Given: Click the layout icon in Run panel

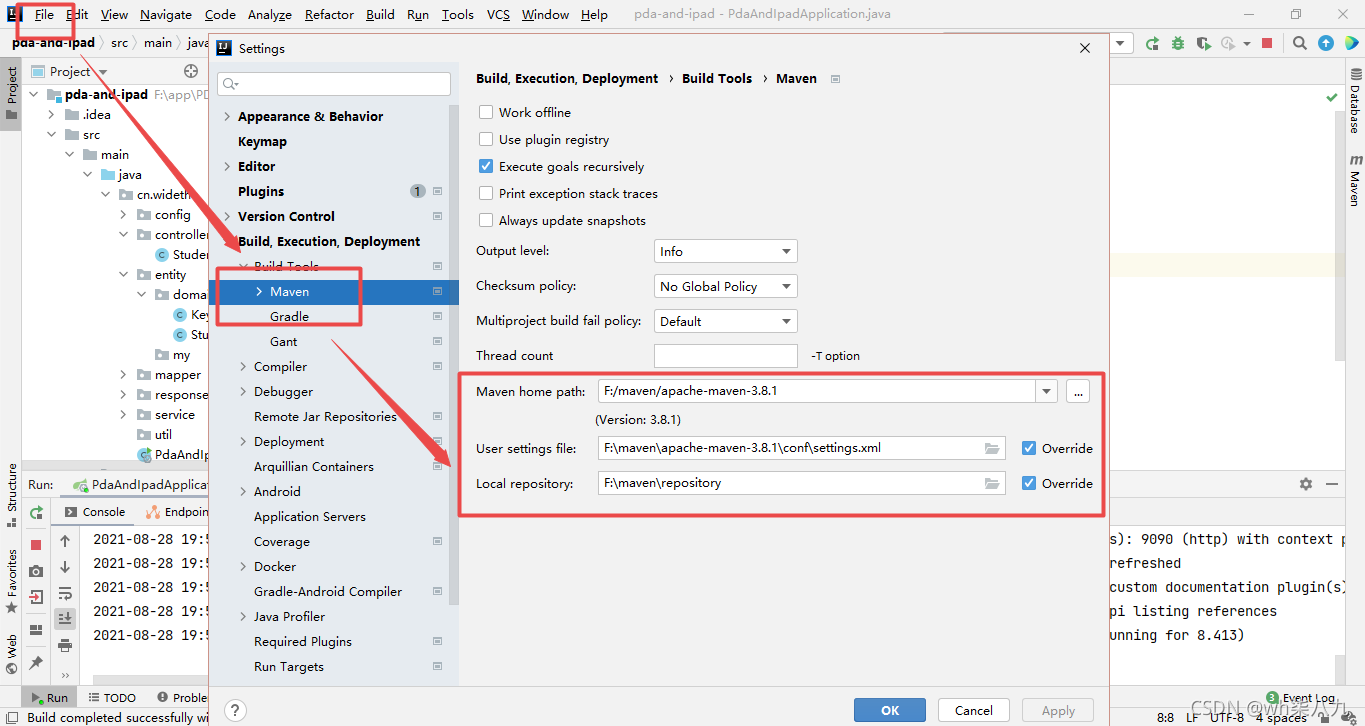Looking at the screenshot, I should click(36, 630).
